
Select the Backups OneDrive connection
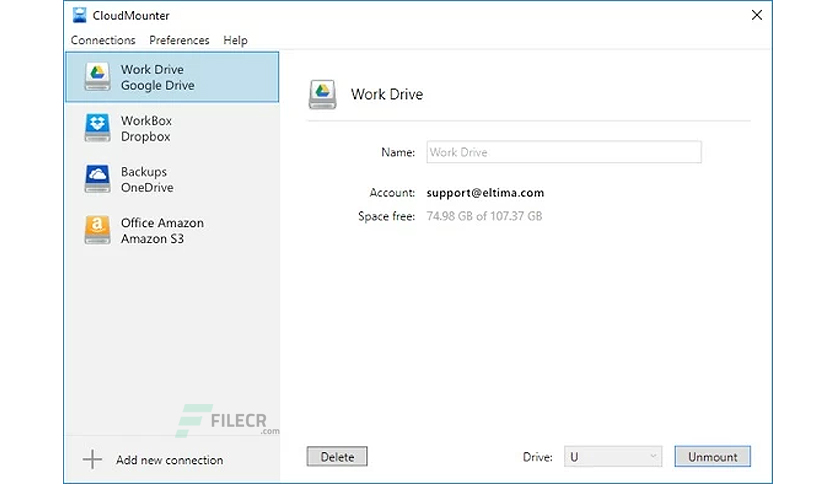pos(172,180)
